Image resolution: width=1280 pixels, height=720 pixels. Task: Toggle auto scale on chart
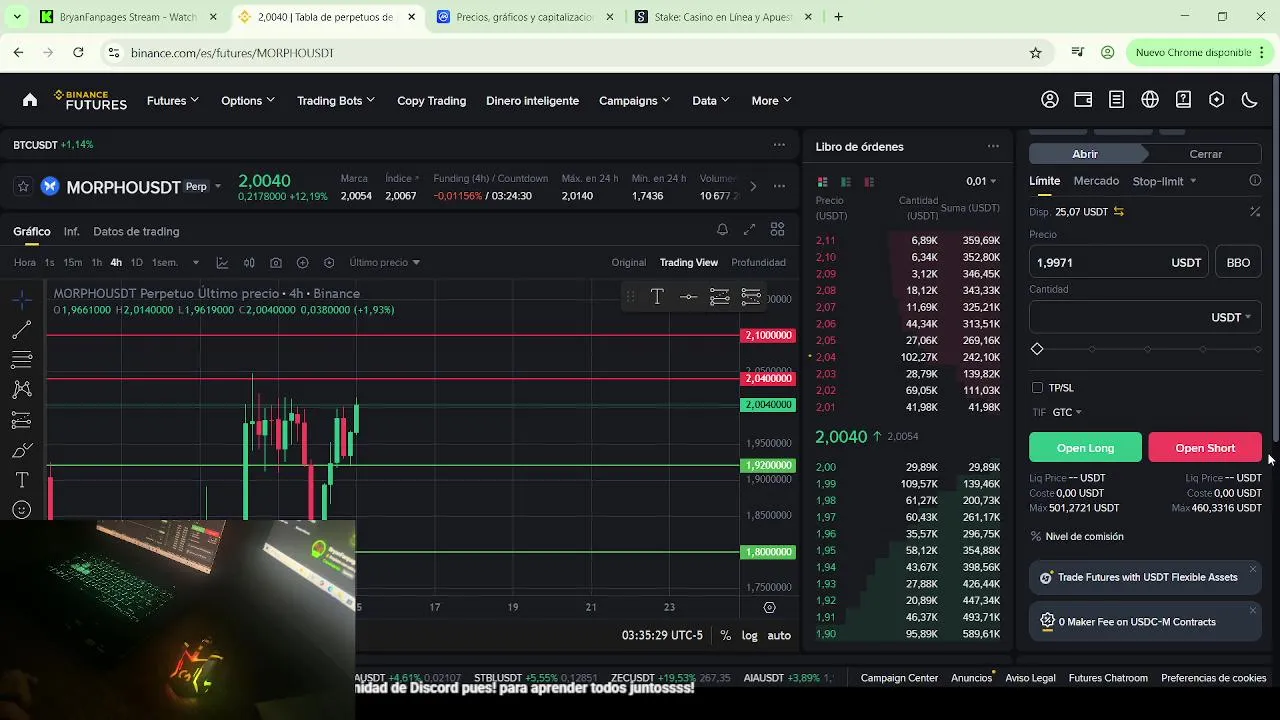[x=779, y=635]
